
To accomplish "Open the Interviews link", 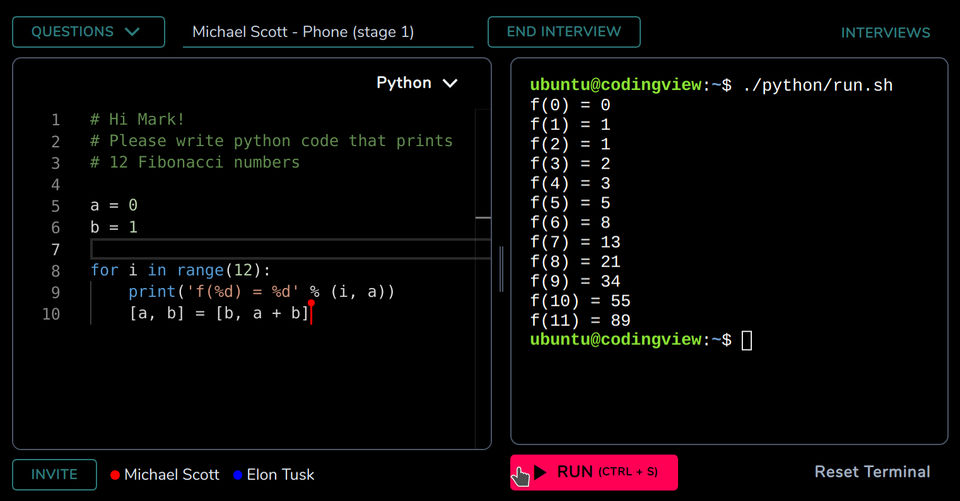I will 885,33.
